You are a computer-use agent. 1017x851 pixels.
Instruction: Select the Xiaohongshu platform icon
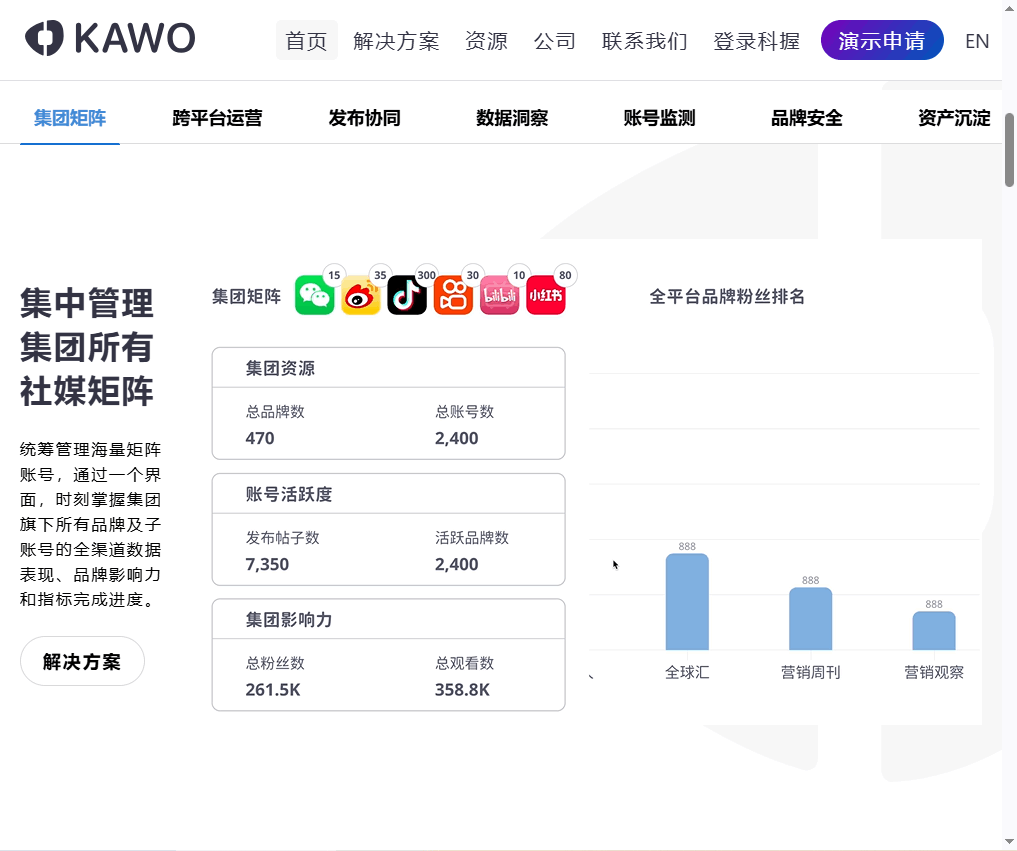pos(545,295)
